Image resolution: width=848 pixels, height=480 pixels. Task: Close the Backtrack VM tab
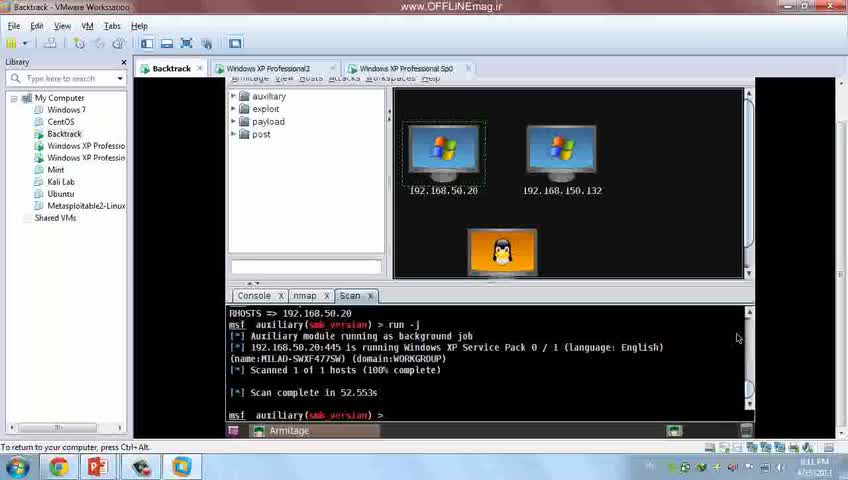tap(200, 68)
